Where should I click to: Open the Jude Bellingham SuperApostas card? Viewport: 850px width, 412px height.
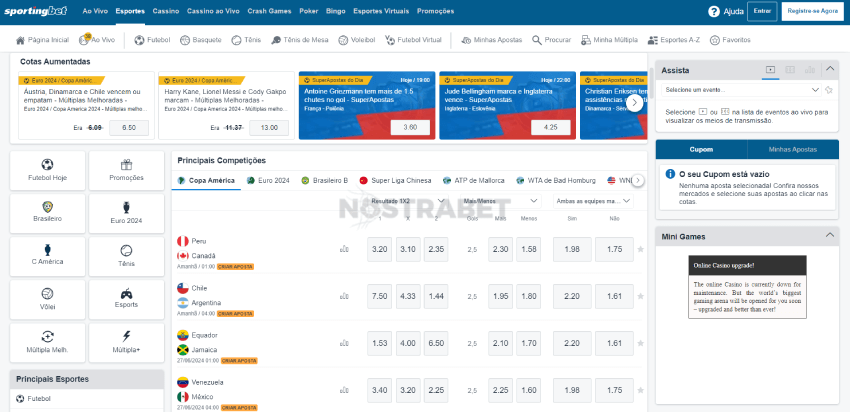(507, 105)
